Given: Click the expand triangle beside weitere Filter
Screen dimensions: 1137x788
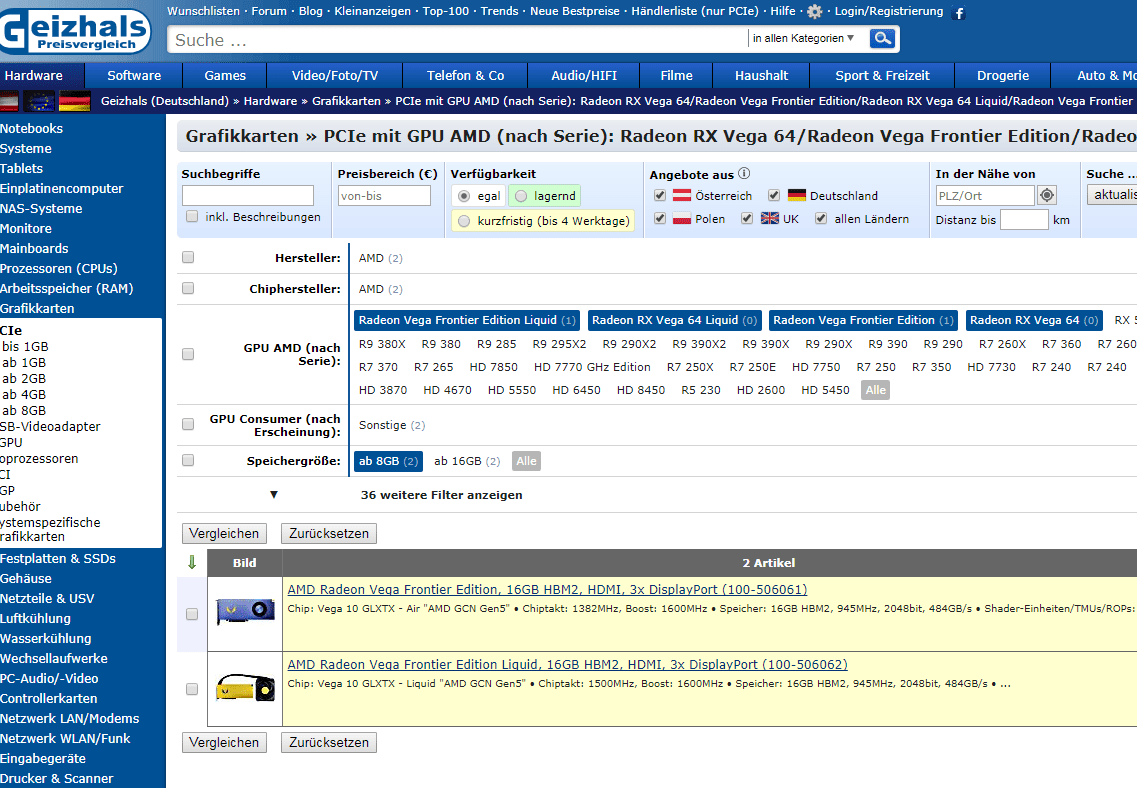Looking at the screenshot, I should tap(274, 494).
